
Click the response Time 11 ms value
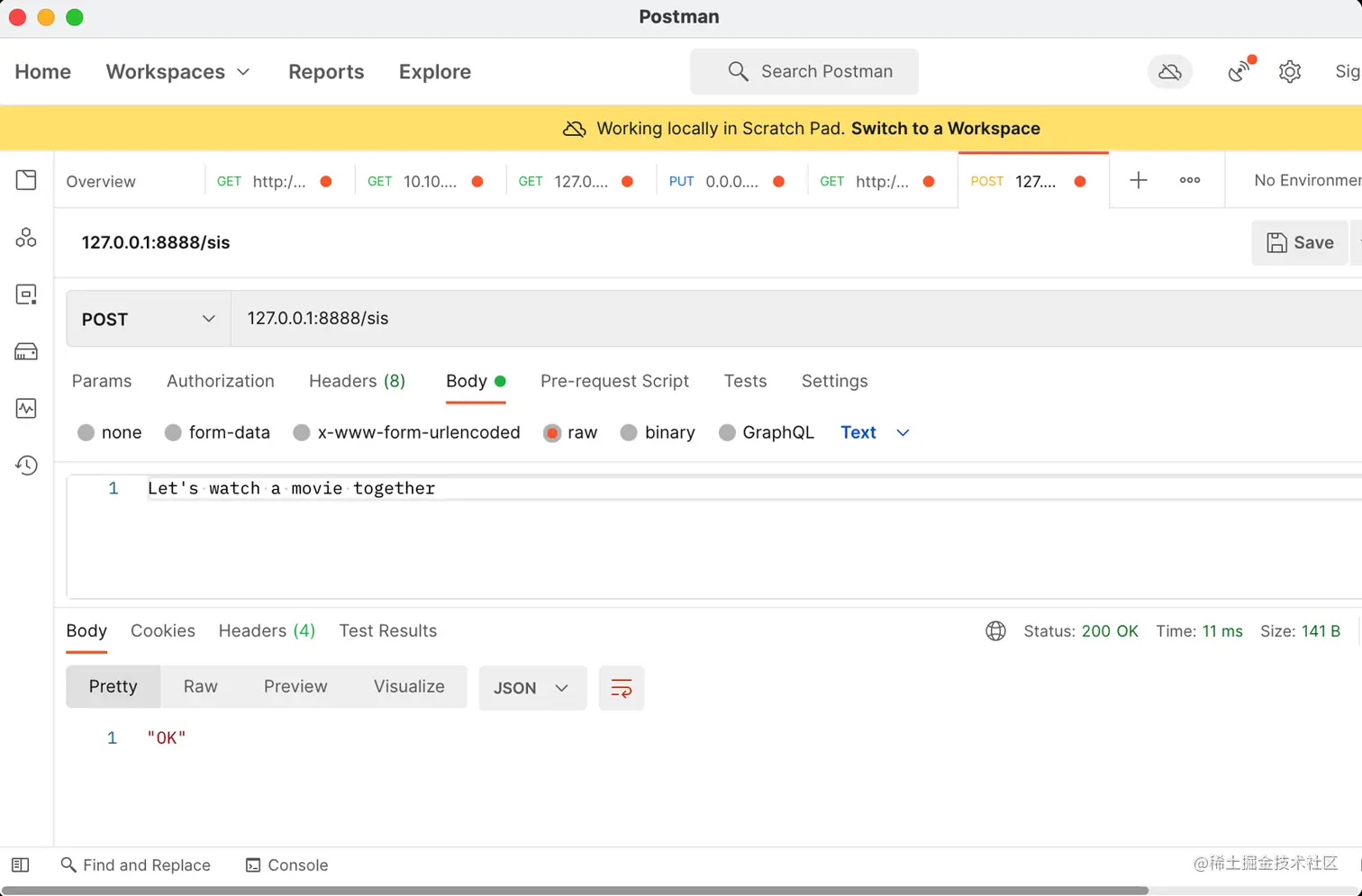[1222, 631]
